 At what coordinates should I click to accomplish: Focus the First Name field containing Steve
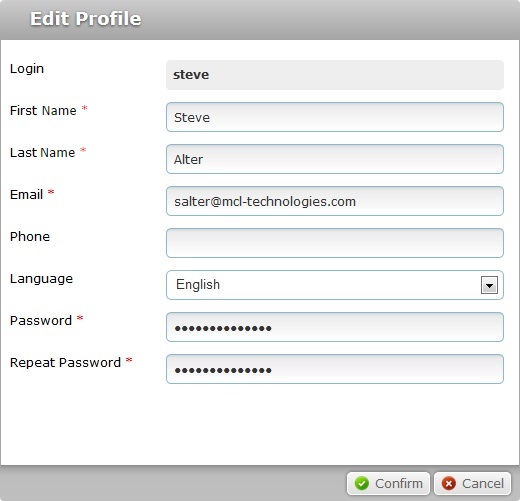(335, 117)
